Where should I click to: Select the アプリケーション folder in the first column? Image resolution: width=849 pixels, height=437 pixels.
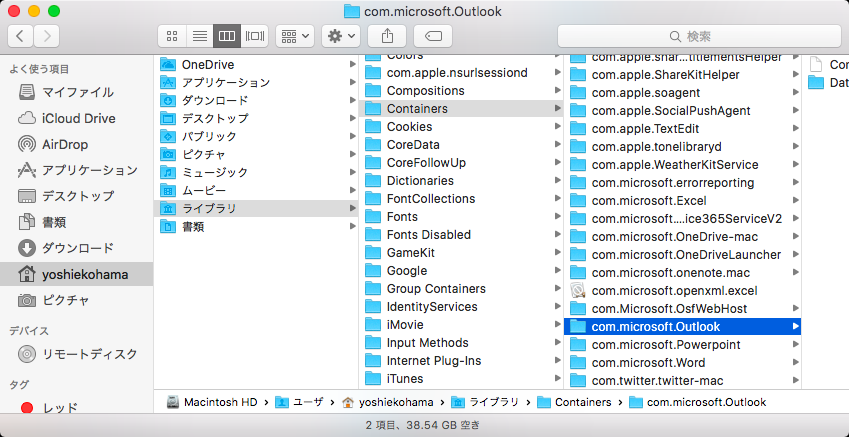click(x=256, y=83)
